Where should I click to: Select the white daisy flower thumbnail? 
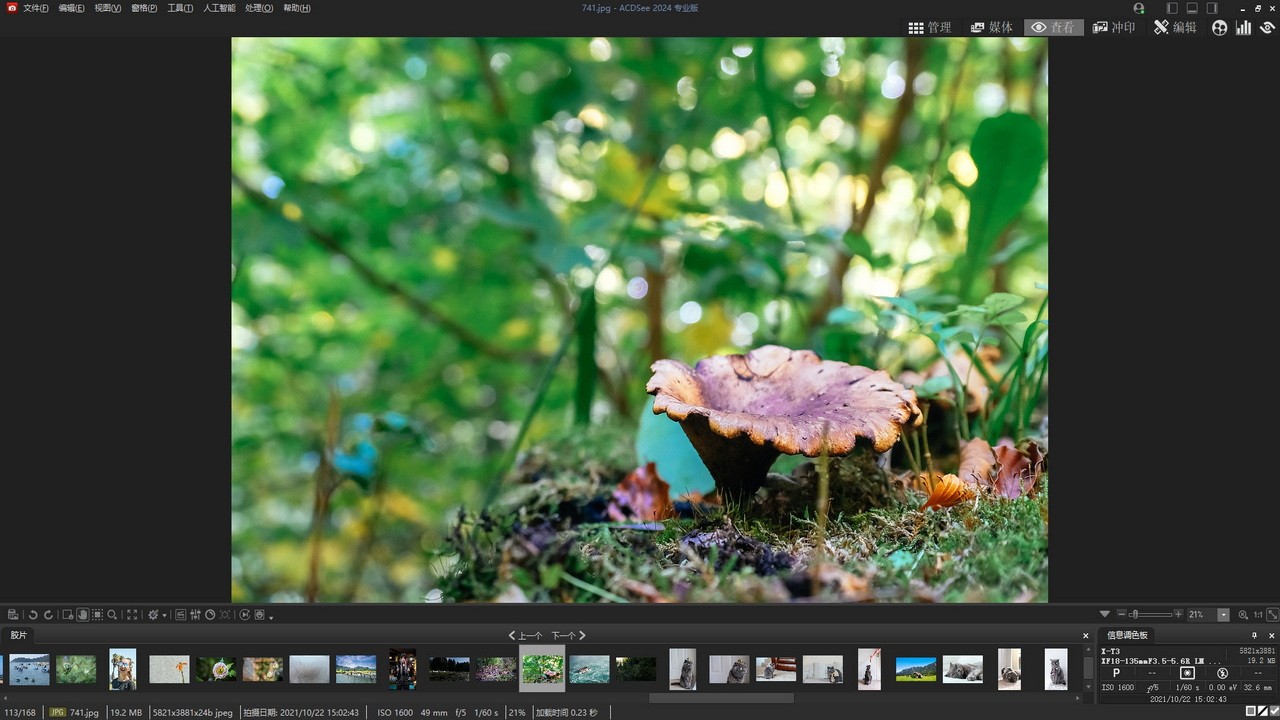point(216,669)
